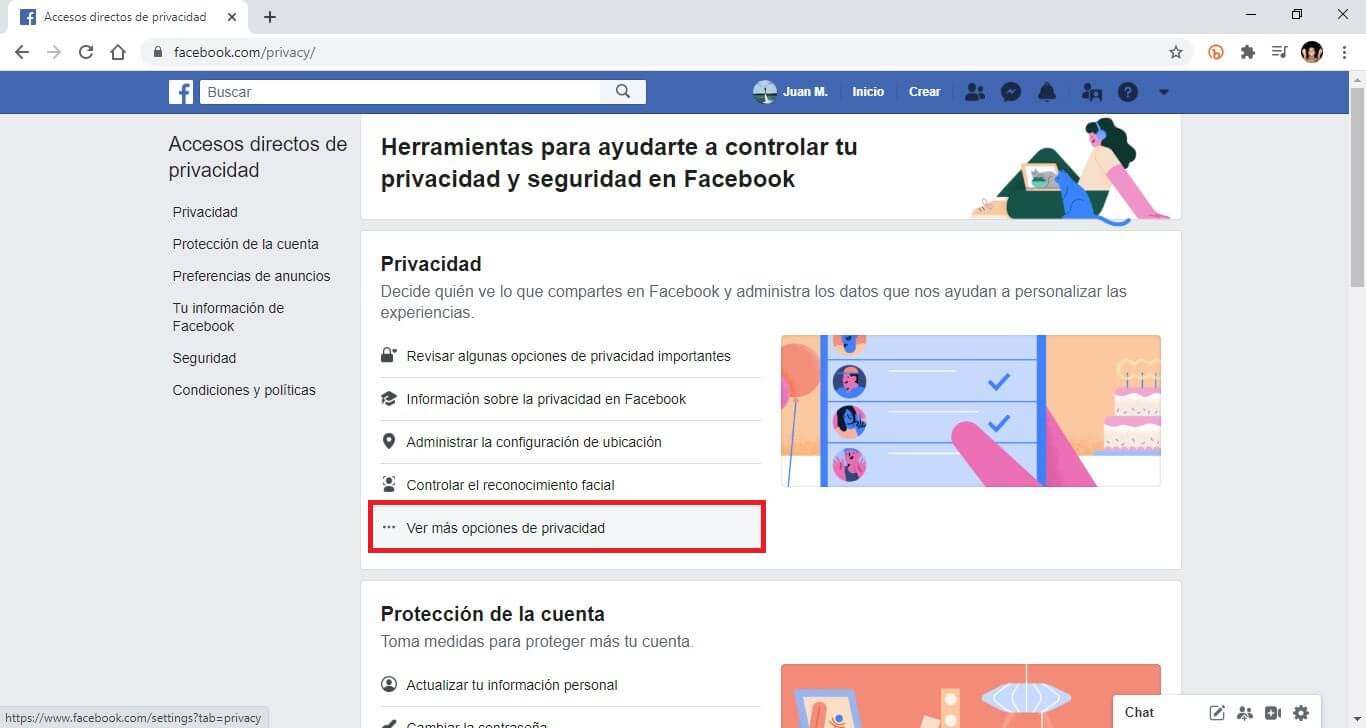Screen dimensions: 1366x728
Task: Click the browser forward arrow
Action: 54,52
